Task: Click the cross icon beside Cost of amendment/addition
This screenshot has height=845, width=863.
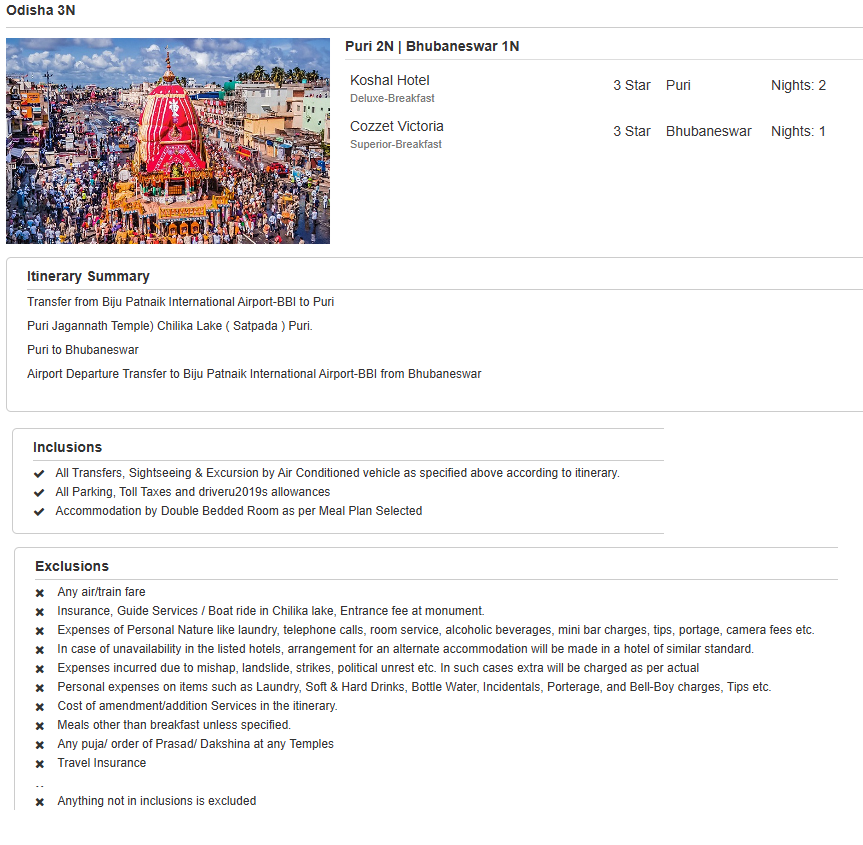Action: [40, 707]
